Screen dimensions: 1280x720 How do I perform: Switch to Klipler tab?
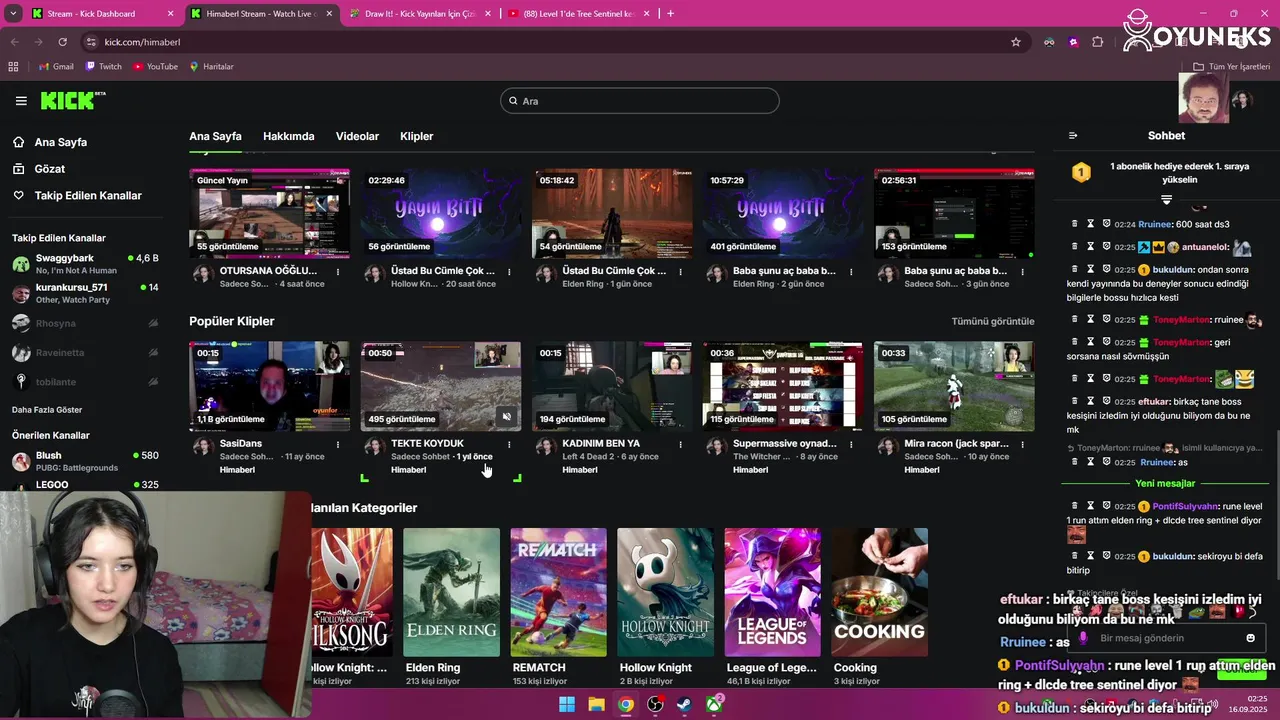(417, 136)
